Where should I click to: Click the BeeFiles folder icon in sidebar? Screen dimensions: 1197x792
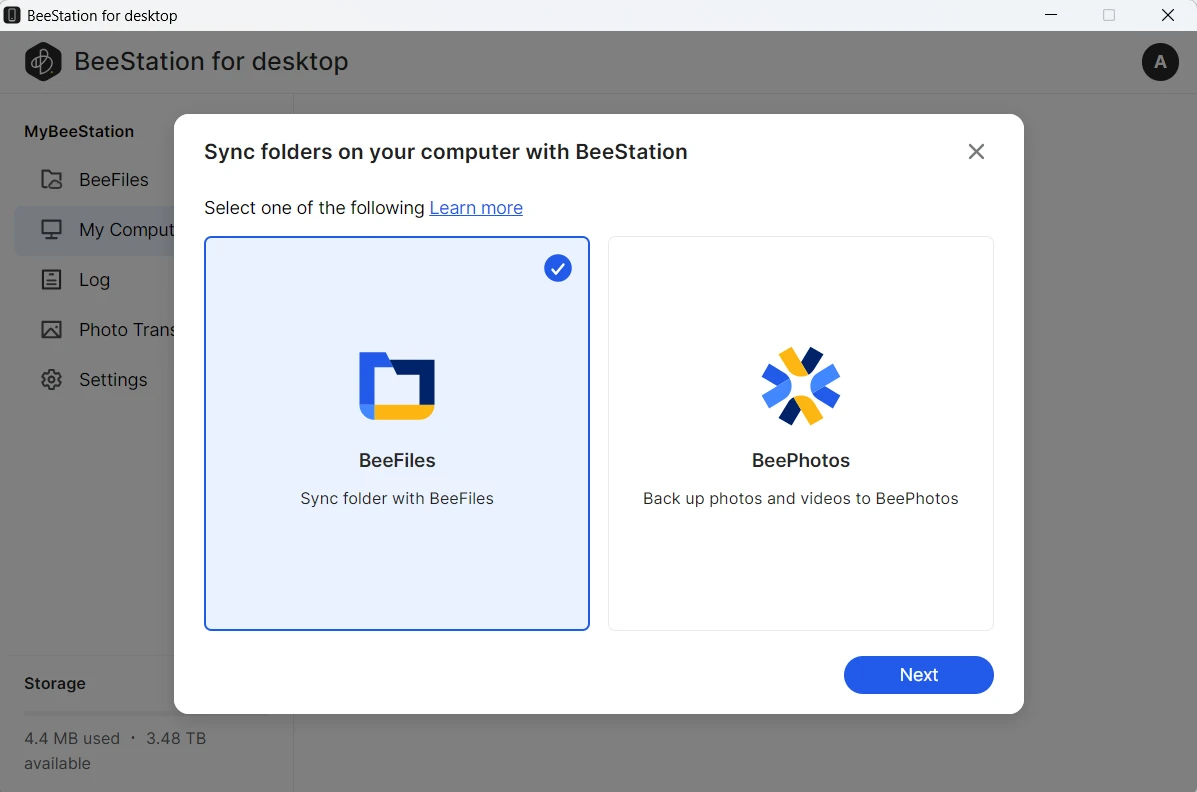[x=51, y=180]
